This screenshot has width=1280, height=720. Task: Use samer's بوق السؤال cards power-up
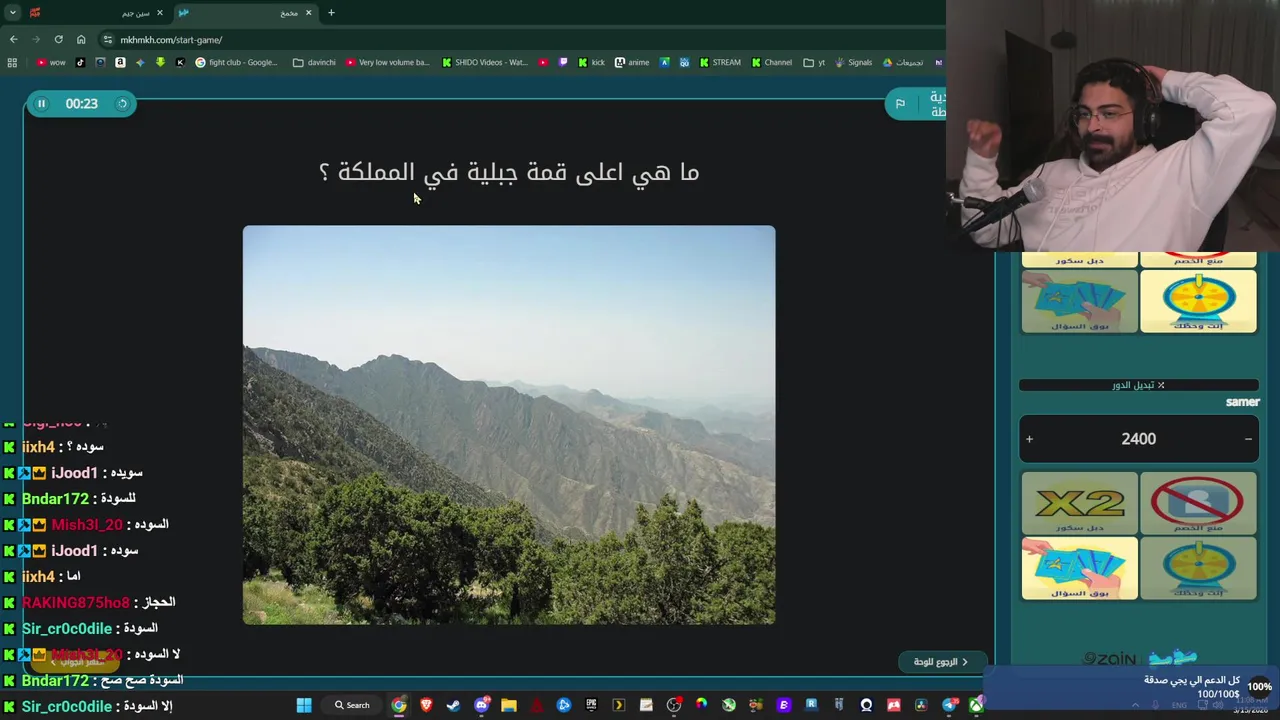[x=1079, y=568]
